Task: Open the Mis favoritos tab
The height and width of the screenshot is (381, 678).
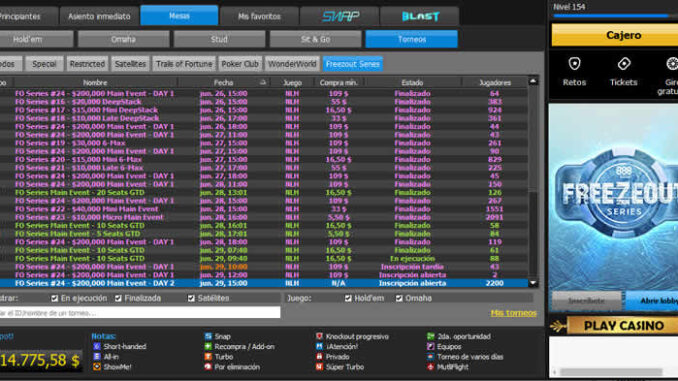Action: (x=259, y=16)
